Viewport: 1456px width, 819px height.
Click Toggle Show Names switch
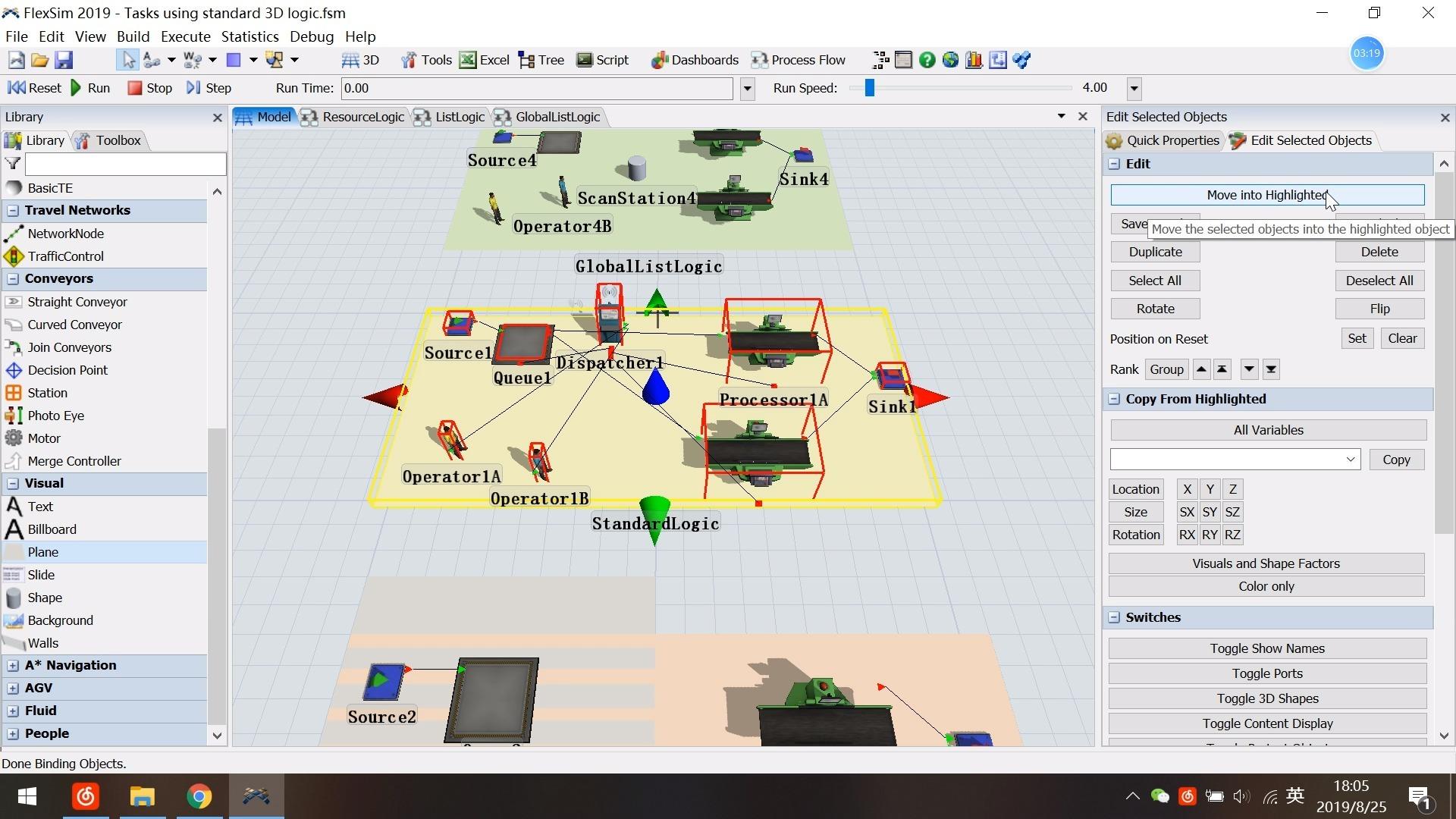point(1267,648)
